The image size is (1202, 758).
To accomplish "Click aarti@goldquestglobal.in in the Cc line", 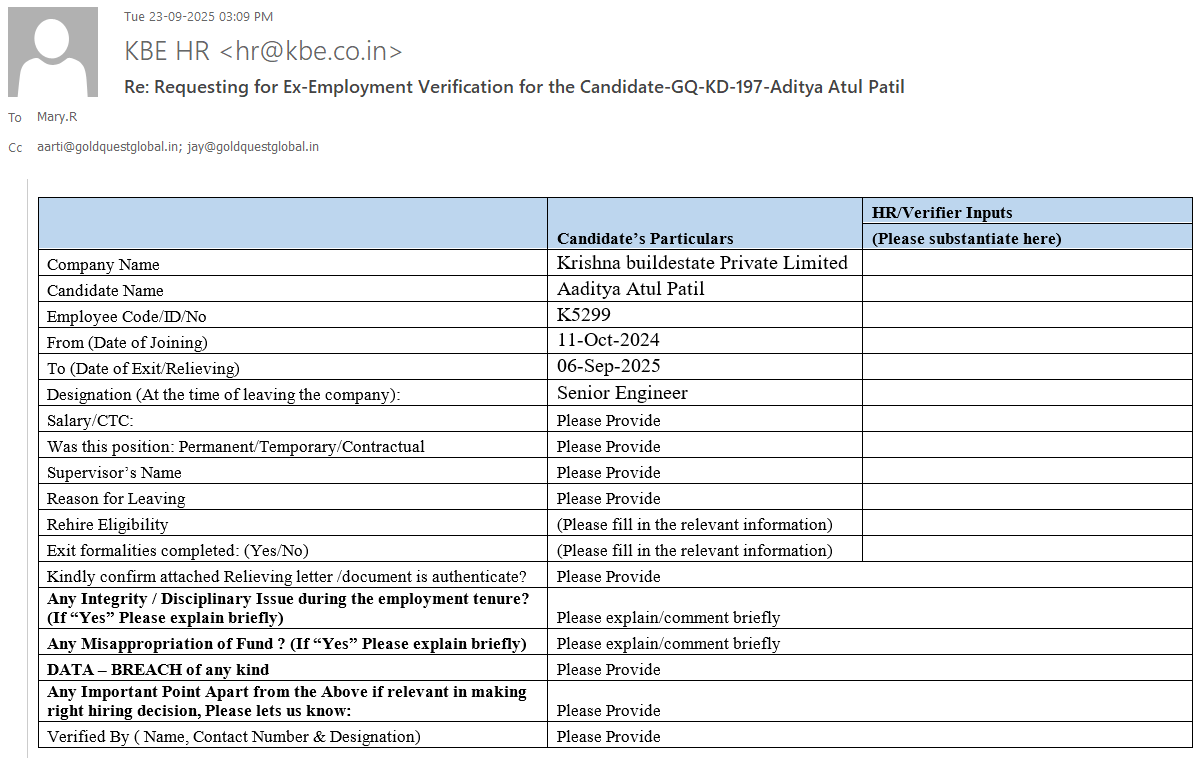I will click(x=108, y=147).
